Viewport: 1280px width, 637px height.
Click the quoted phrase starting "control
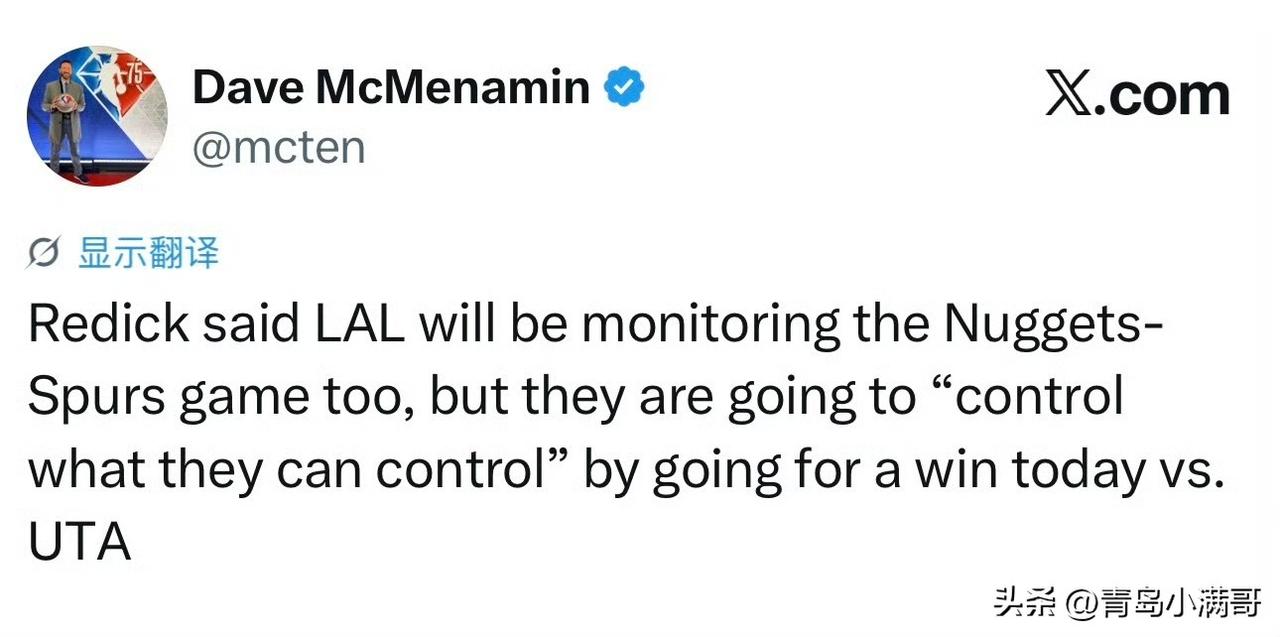1037,397
